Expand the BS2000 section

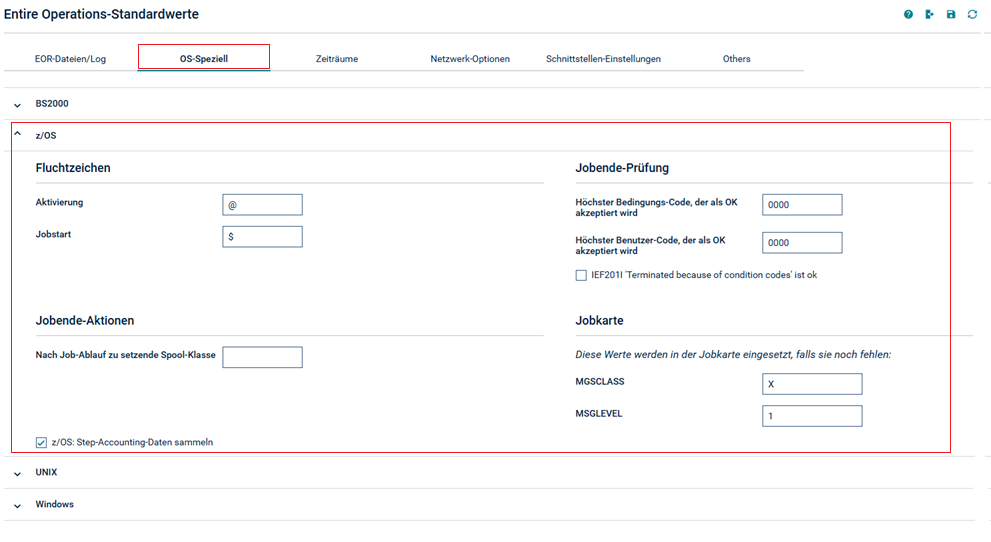tap(18, 105)
